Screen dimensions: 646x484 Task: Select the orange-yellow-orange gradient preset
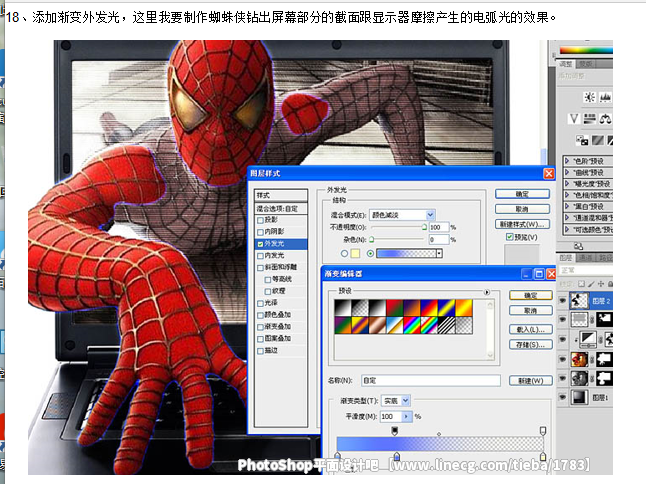pos(463,308)
